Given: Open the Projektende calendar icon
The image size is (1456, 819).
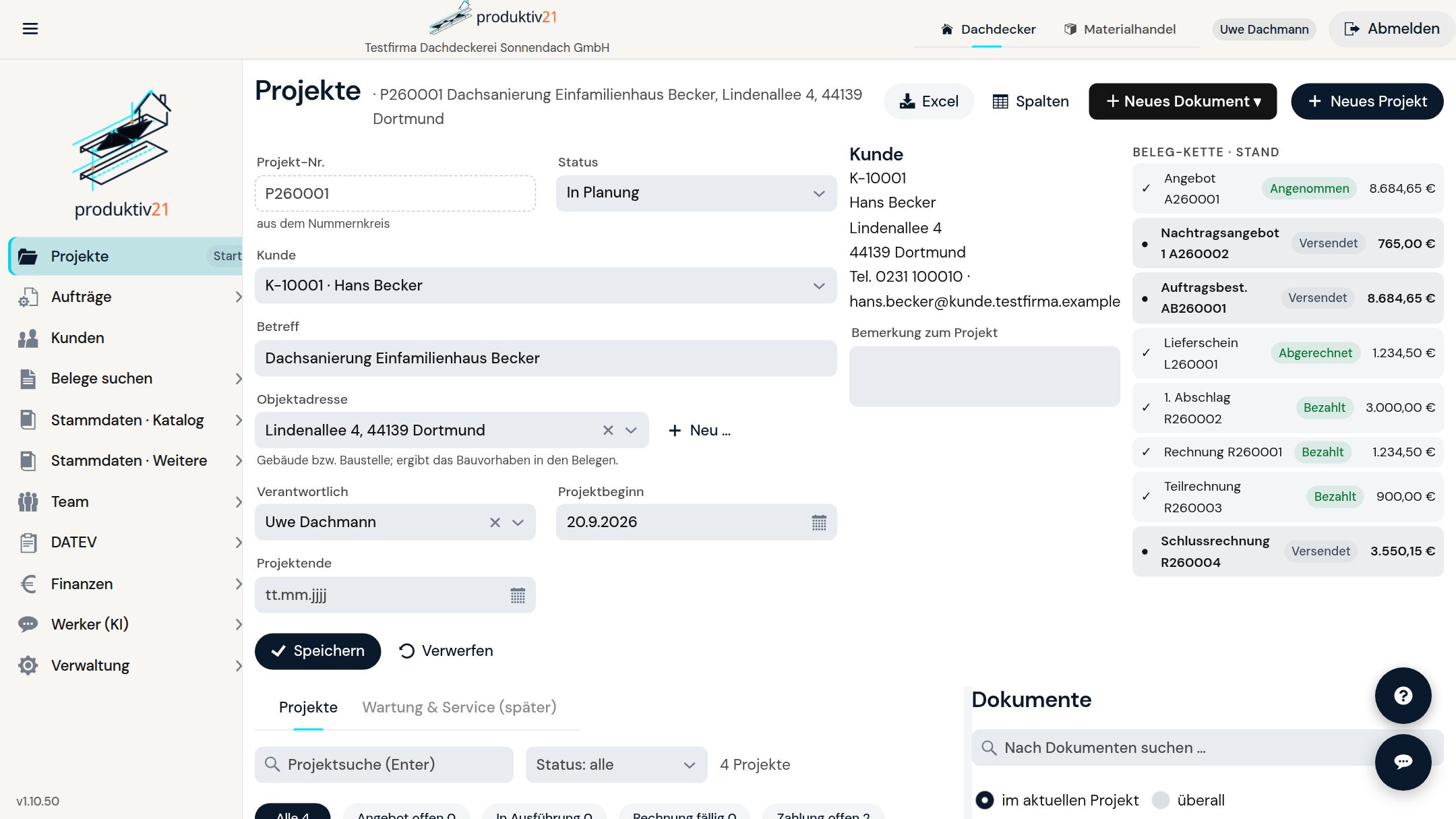Looking at the screenshot, I should pos(518,595).
